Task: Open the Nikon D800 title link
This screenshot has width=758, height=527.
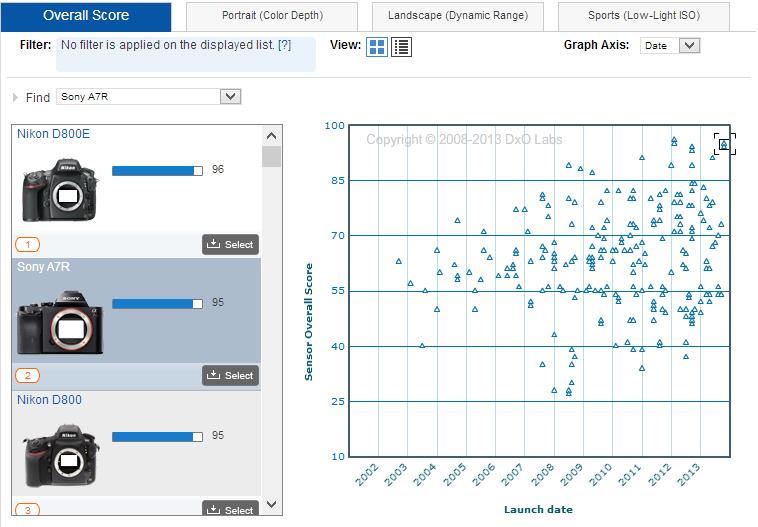Action: (49, 400)
